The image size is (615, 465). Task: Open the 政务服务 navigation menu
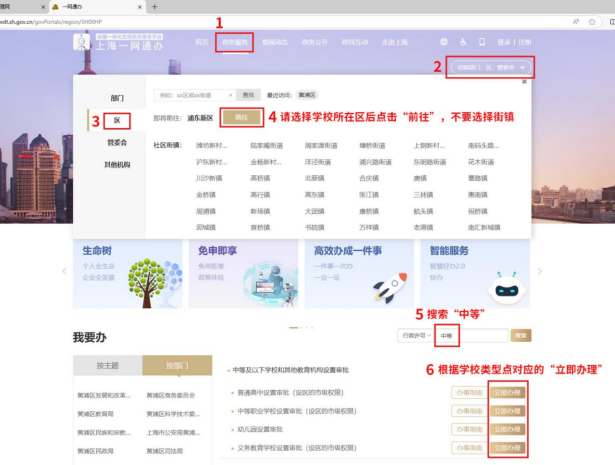(234, 43)
